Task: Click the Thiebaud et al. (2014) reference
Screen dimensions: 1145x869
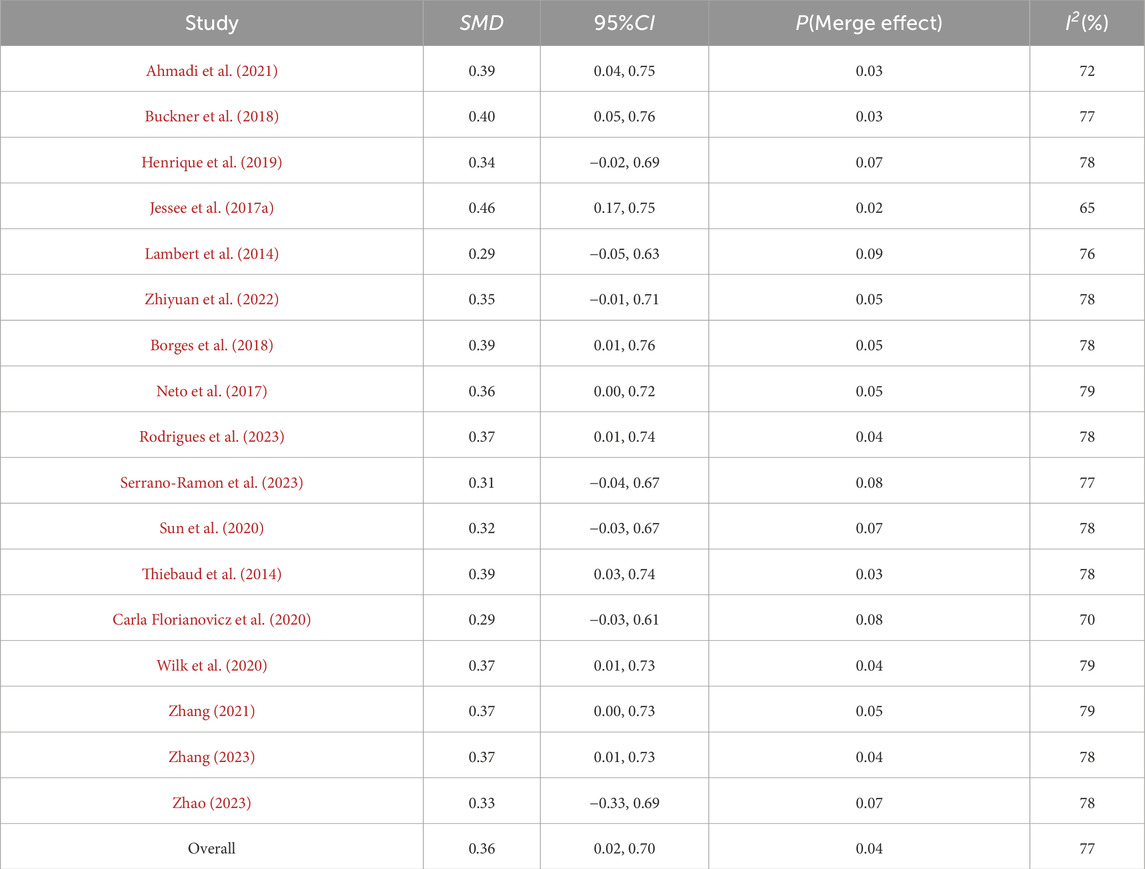Action: [x=212, y=574]
